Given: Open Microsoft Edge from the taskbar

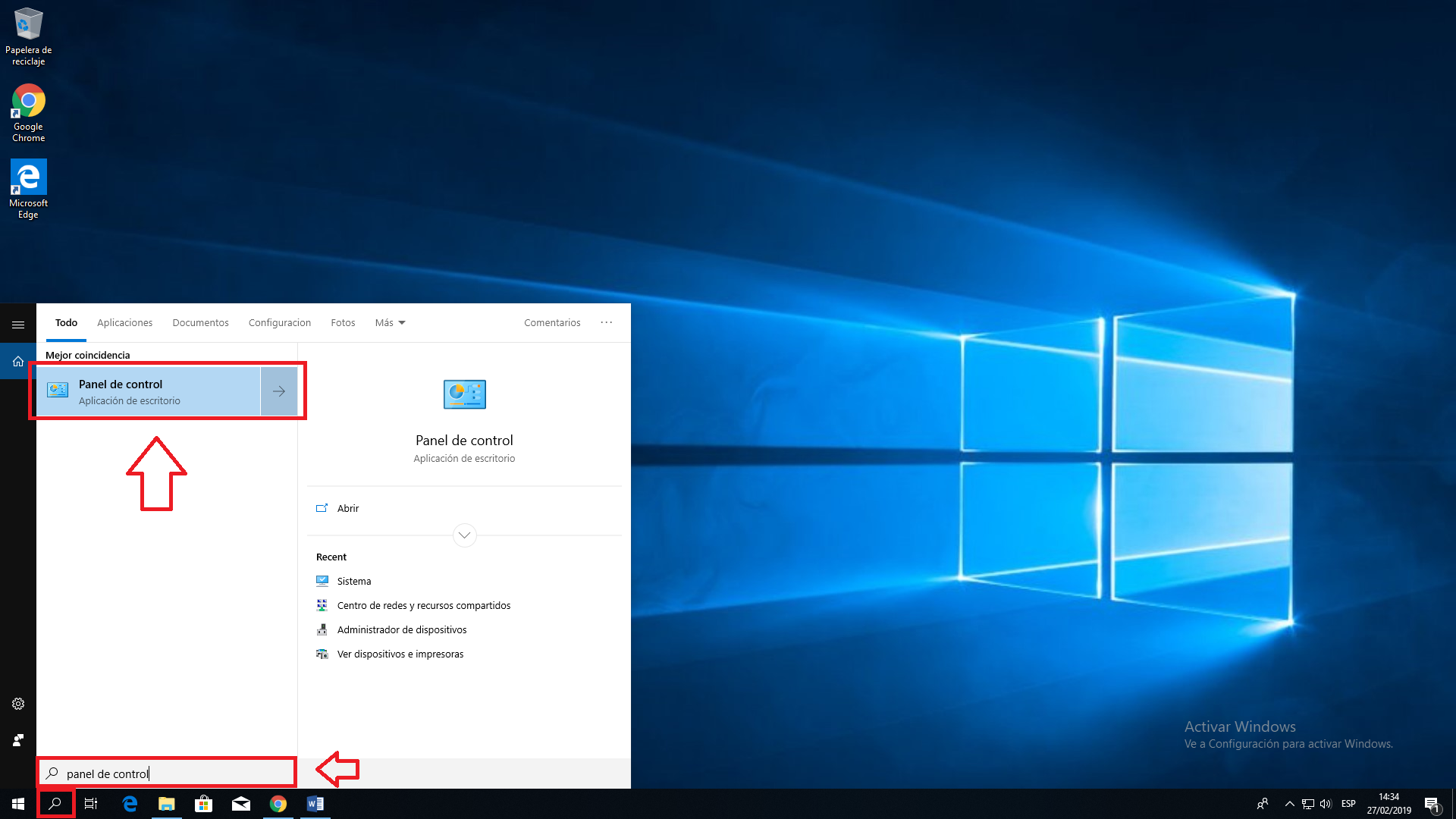Looking at the screenshot, I should tap(130, 804).
